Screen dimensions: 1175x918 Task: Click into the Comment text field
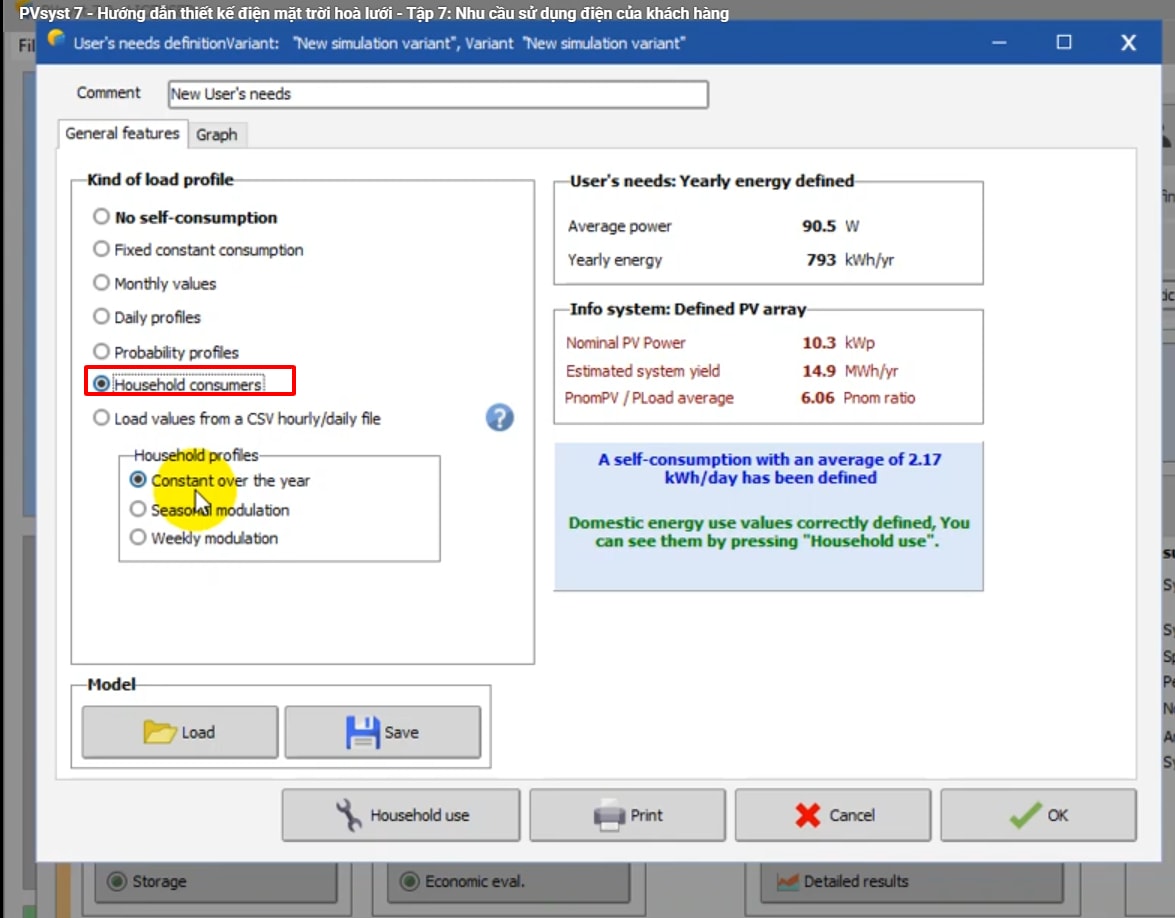point(438,94)
